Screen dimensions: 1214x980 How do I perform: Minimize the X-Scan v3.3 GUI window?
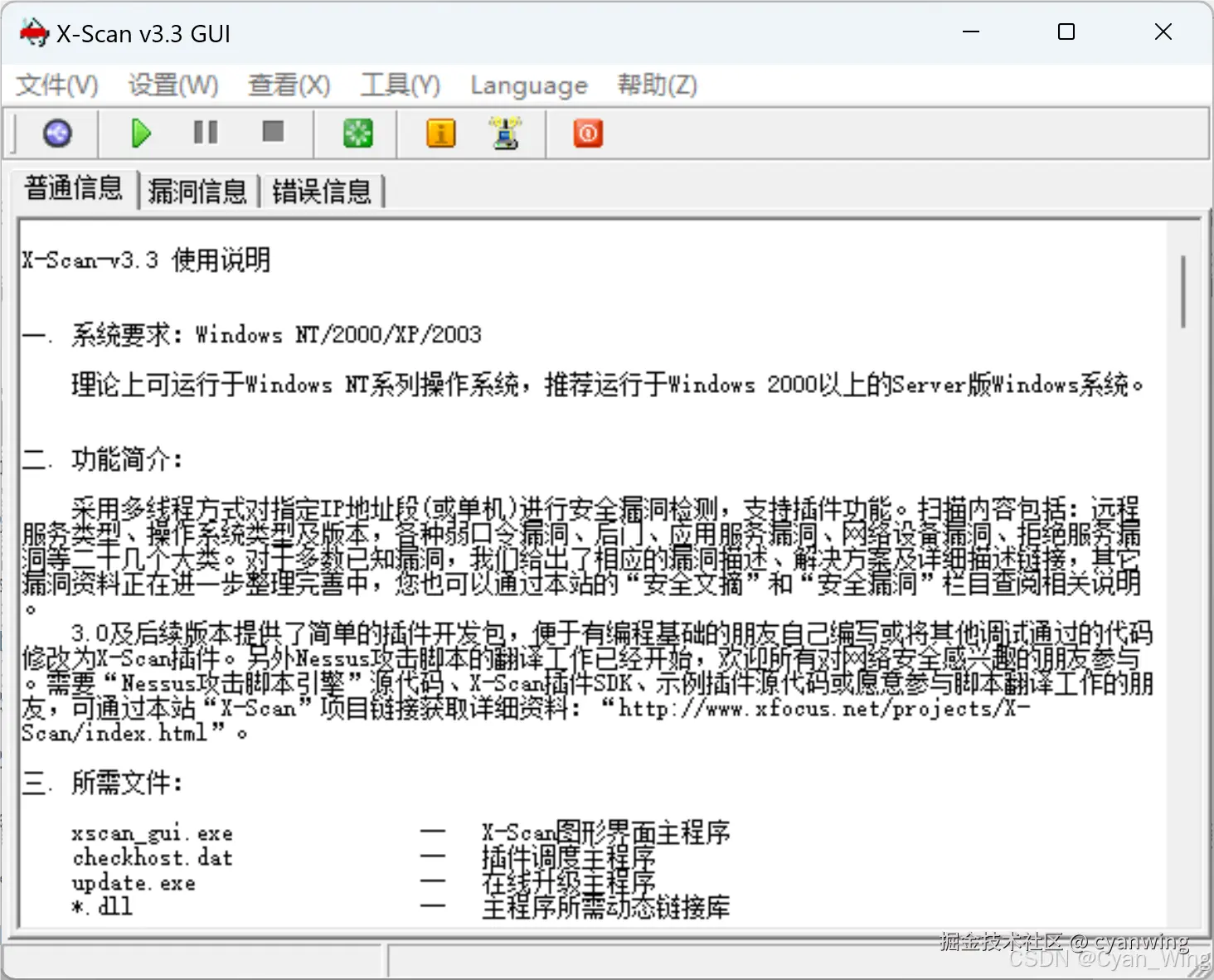971,32
